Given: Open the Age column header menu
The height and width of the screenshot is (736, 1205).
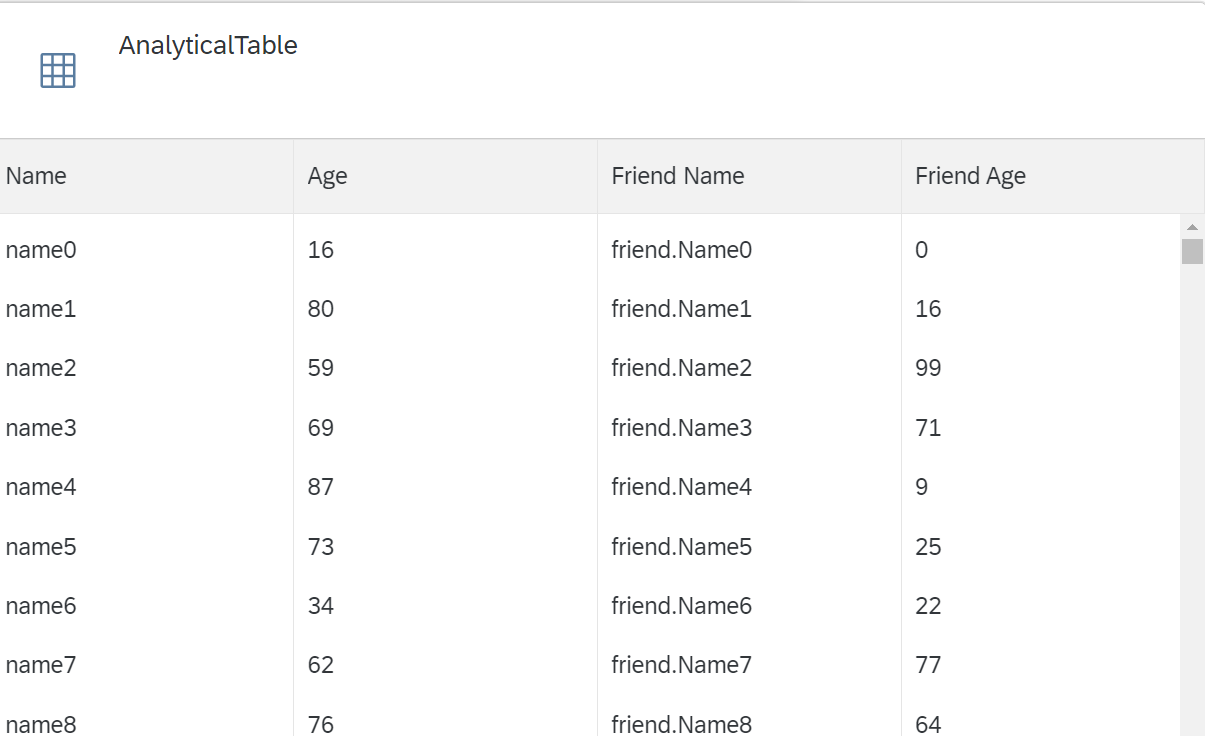Looking at the screenshot, I should point(445,176).
